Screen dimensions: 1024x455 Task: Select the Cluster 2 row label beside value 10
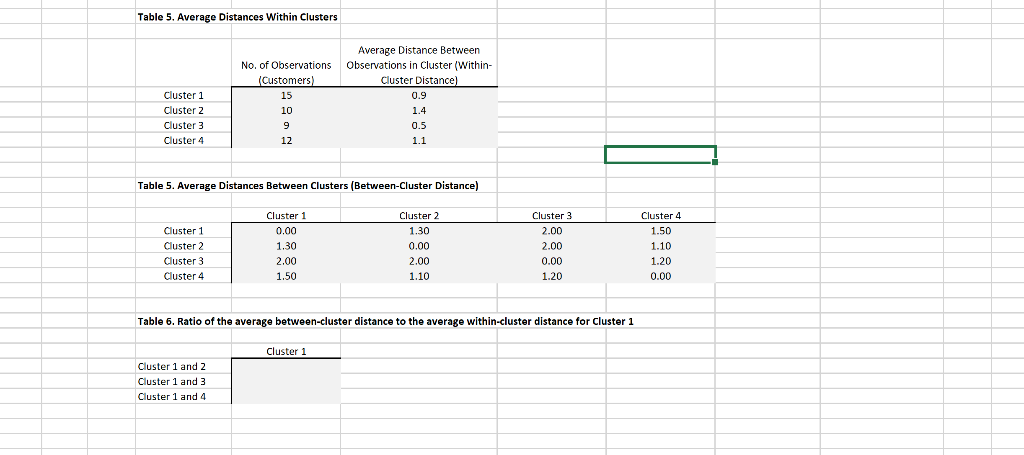(184, 110)
